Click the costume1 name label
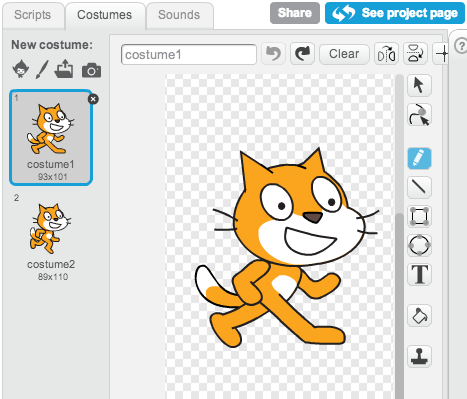Viewport: 467px width, 399px height. coord(51,164)
